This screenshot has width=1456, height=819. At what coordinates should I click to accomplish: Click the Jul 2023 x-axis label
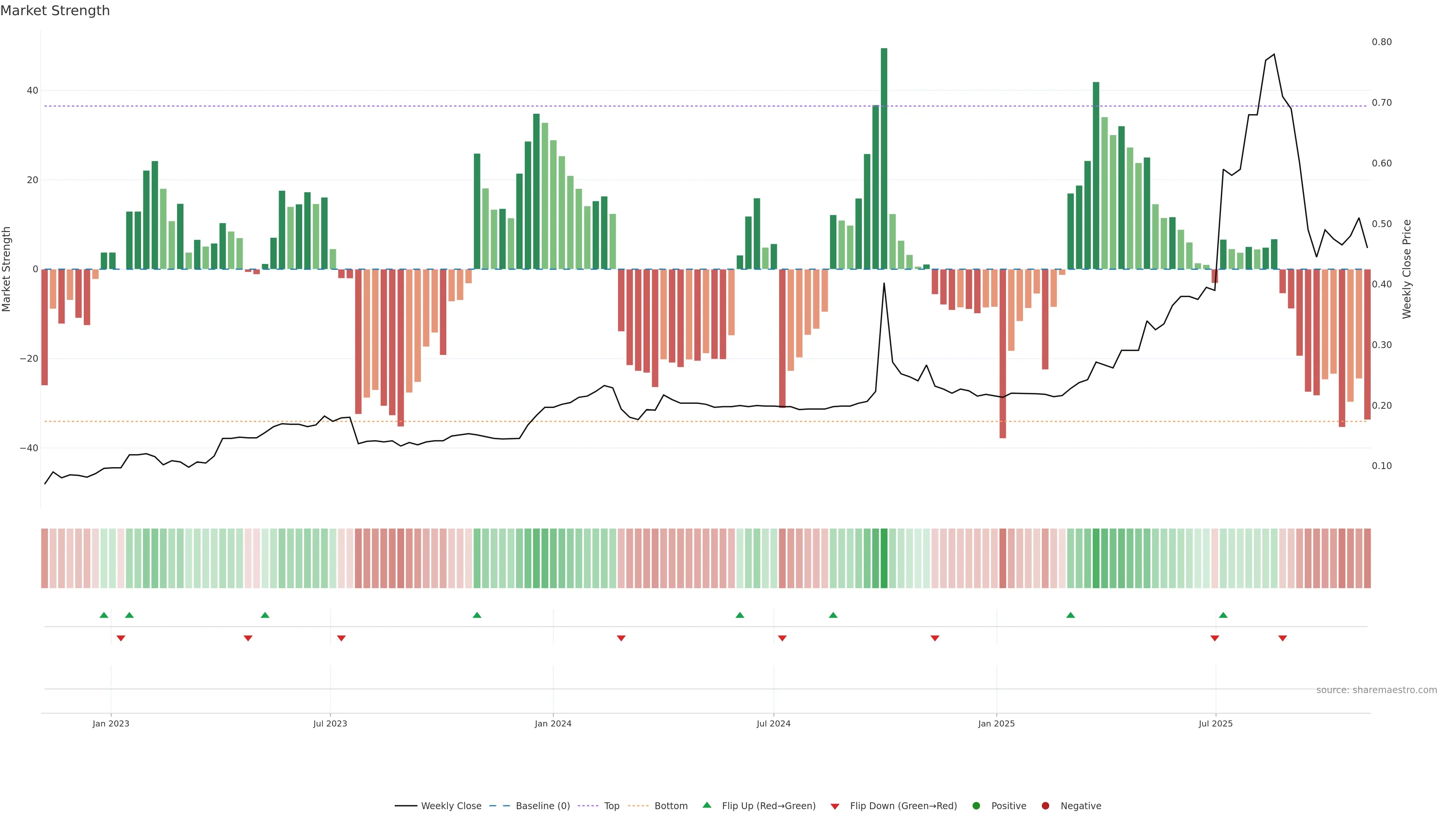tap(330, 723)
